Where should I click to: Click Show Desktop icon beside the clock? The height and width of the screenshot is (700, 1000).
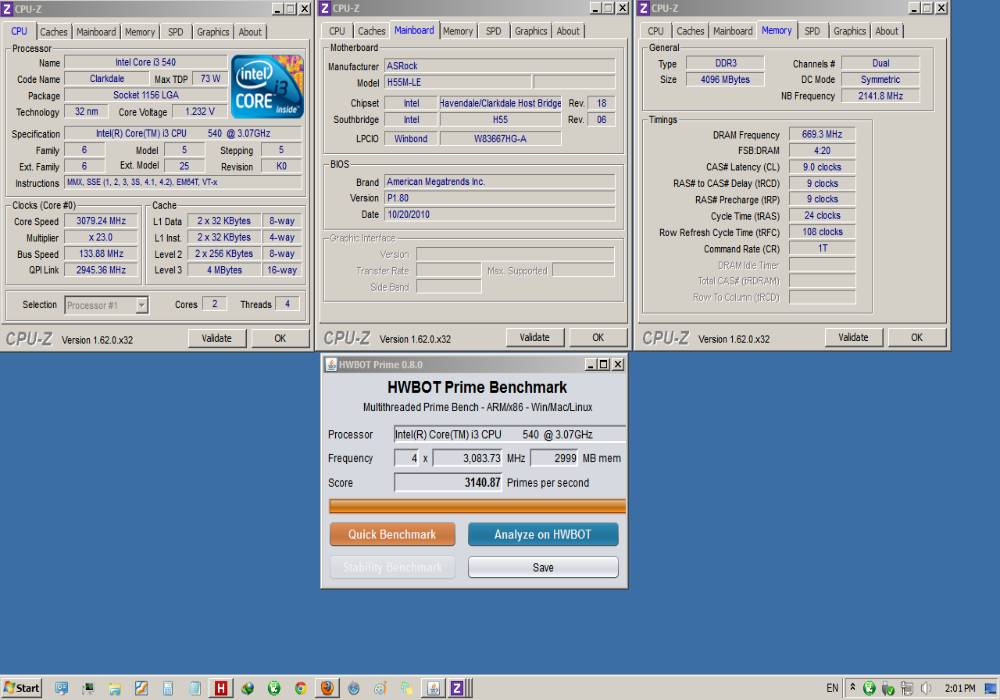[x=990, y=689]
